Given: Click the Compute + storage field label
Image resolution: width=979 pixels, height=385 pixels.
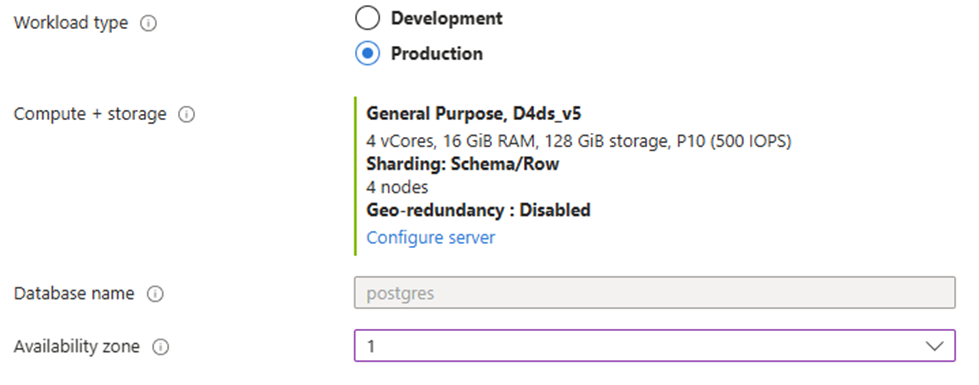Looking at the screenshot, I should coord(90,115).
